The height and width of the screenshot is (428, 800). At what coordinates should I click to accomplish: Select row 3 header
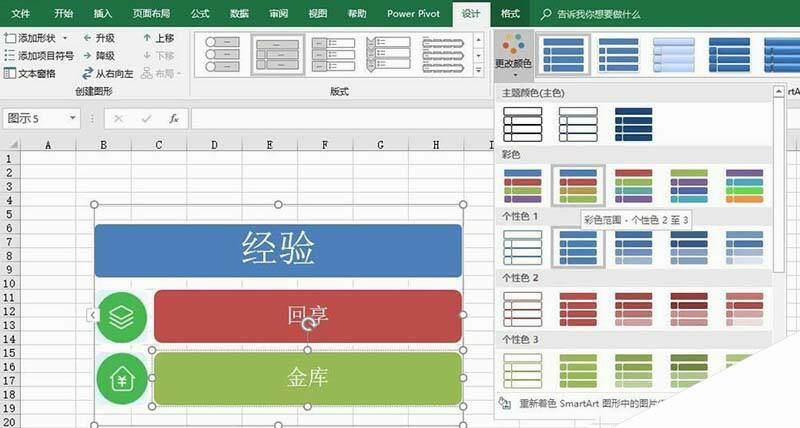tap(9, 186)
